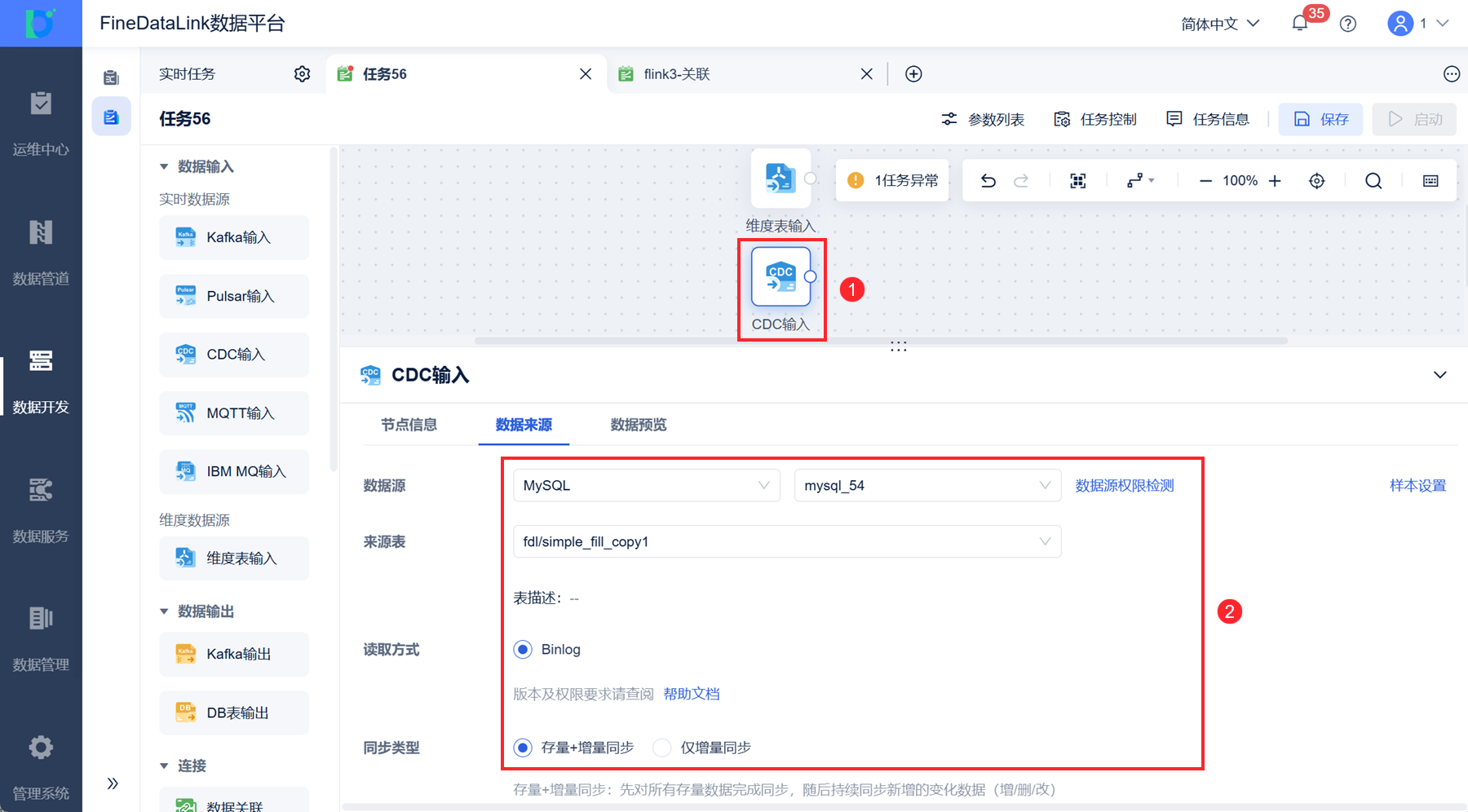The height and width of the screenshot is (812, 1468).
Task: Select 仅增量同步 sync type
Action: 662,748
